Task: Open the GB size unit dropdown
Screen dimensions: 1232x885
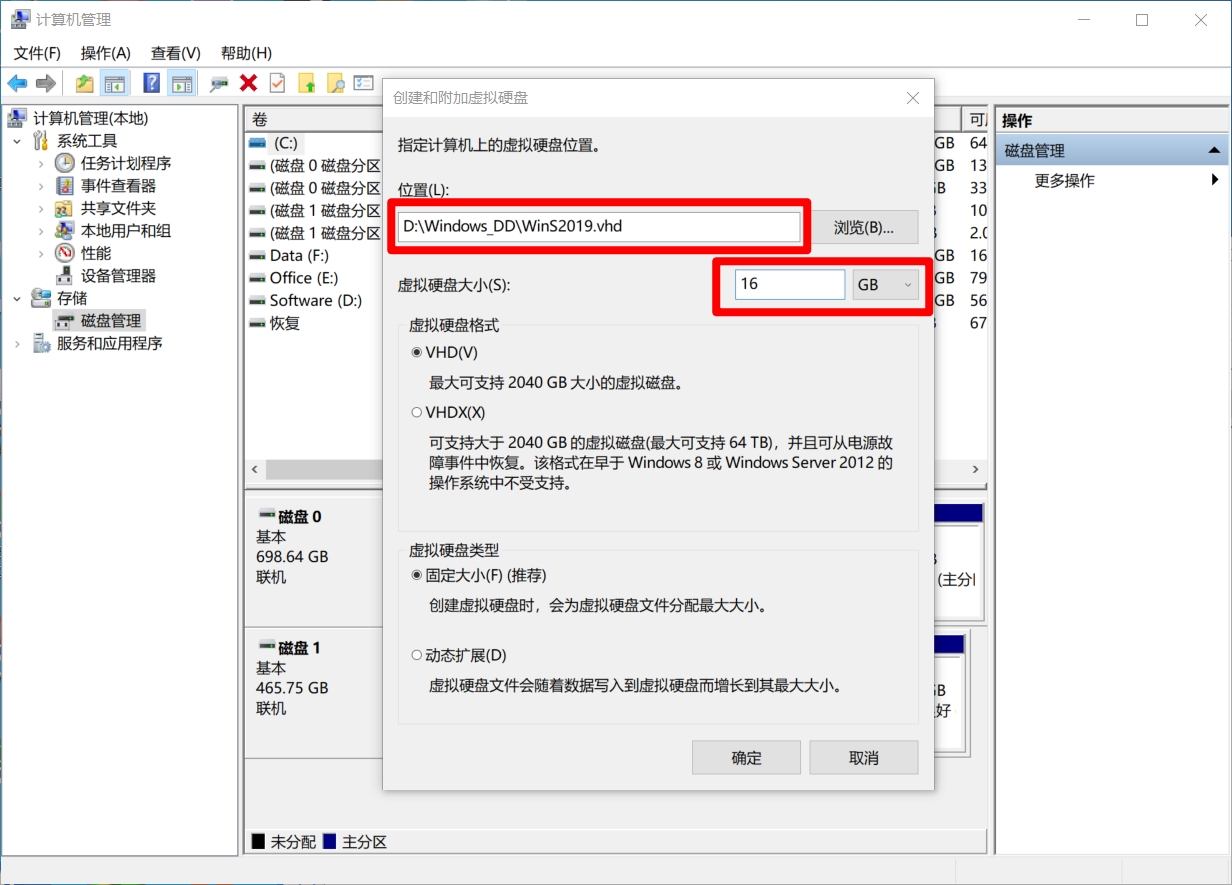Action: click(886, 285)
